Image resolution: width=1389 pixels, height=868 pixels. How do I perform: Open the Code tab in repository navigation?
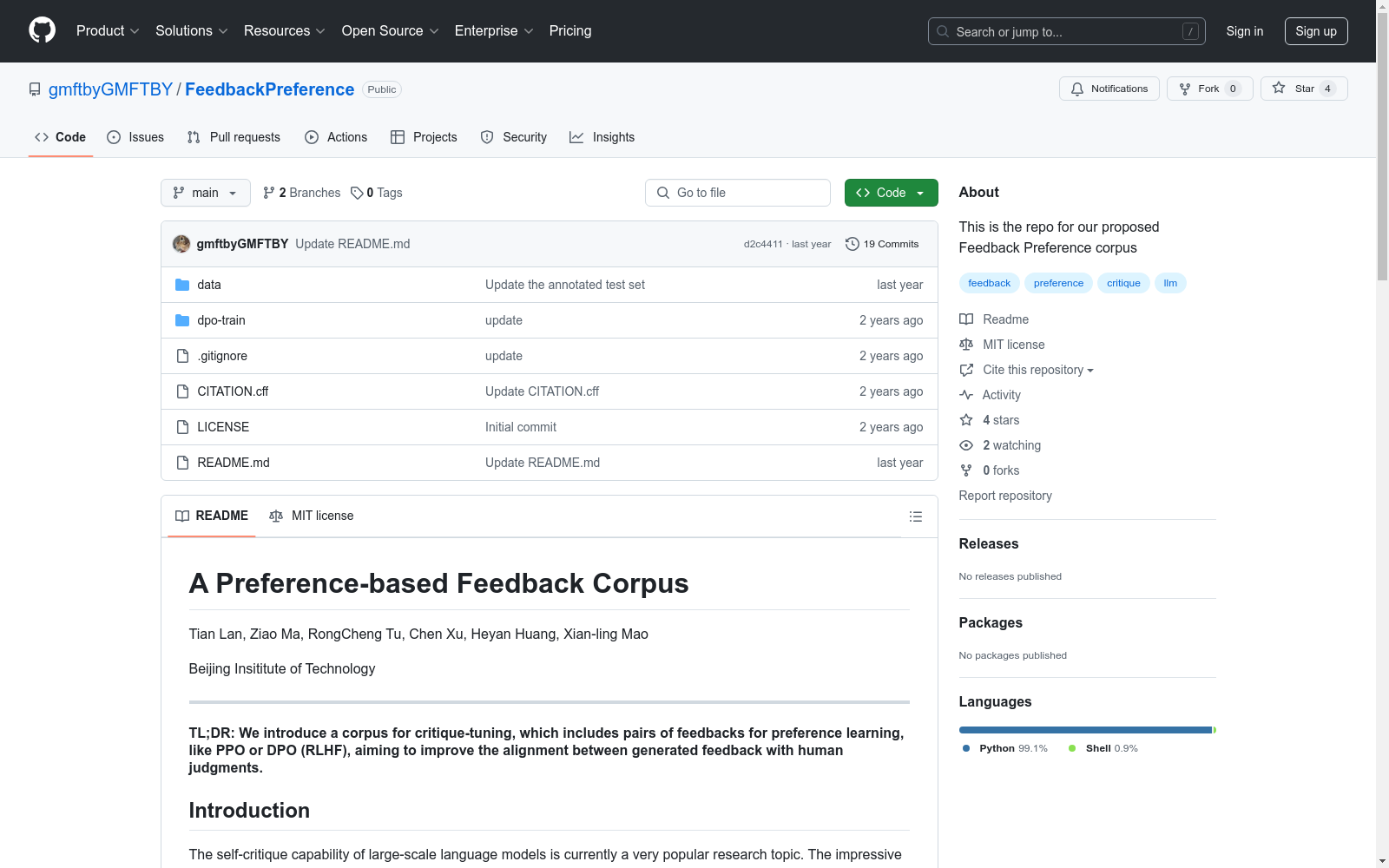coord(61,137)
